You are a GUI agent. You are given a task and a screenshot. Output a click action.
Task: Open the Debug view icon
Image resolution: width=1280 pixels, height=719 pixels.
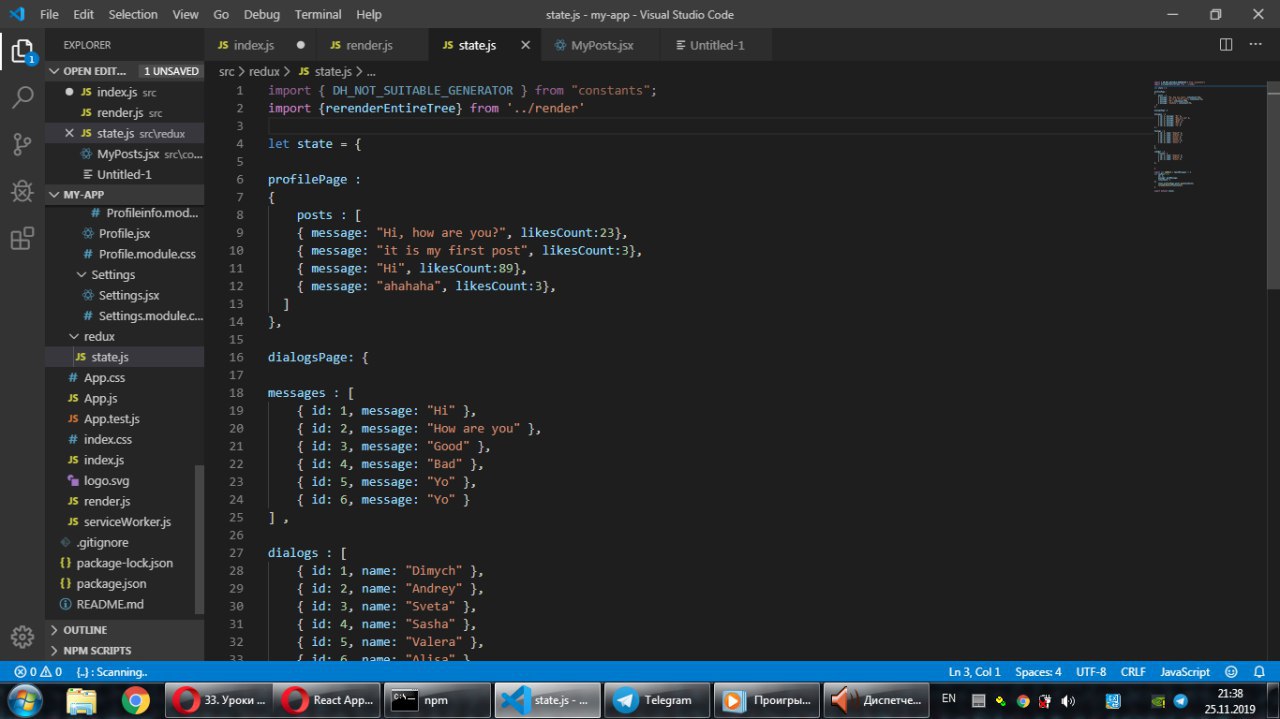pyautogui.click(x=22, y=191)
